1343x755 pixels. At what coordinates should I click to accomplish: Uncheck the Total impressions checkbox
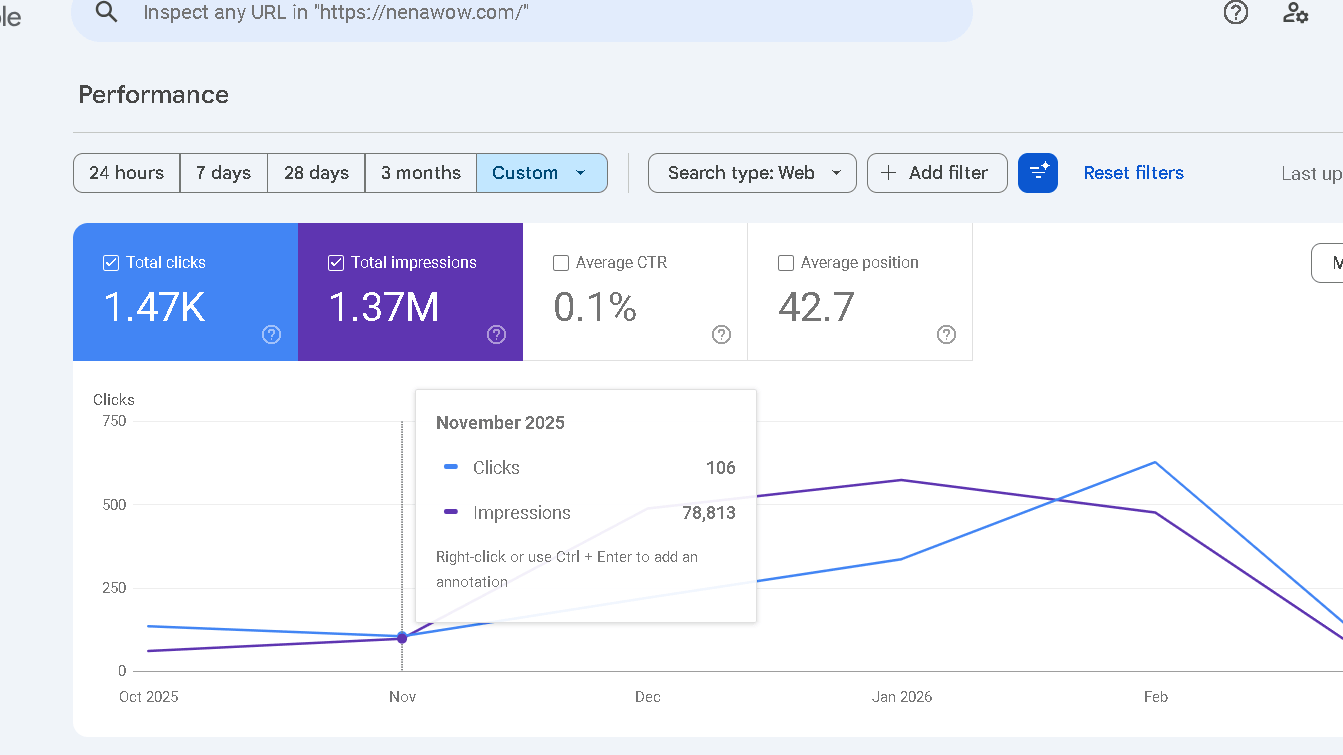335,262
